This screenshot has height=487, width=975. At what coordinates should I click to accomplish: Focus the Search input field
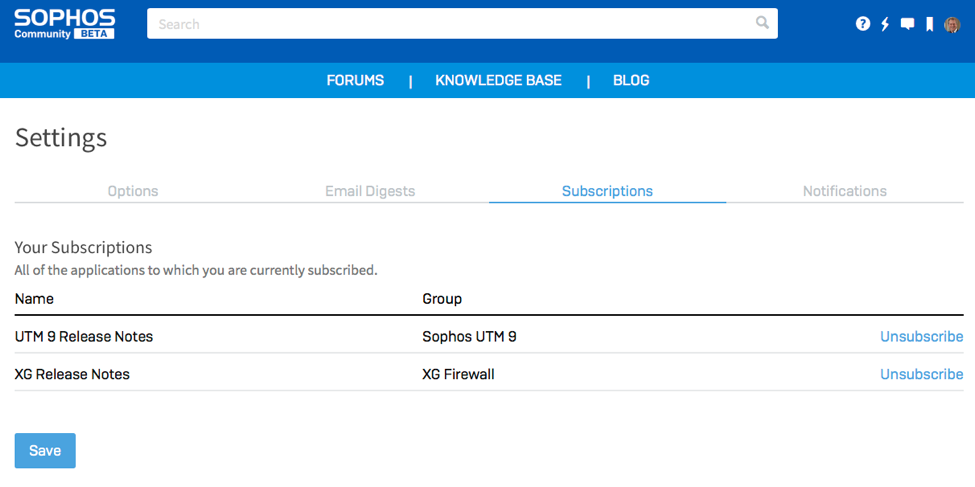[x=462, y=24]
